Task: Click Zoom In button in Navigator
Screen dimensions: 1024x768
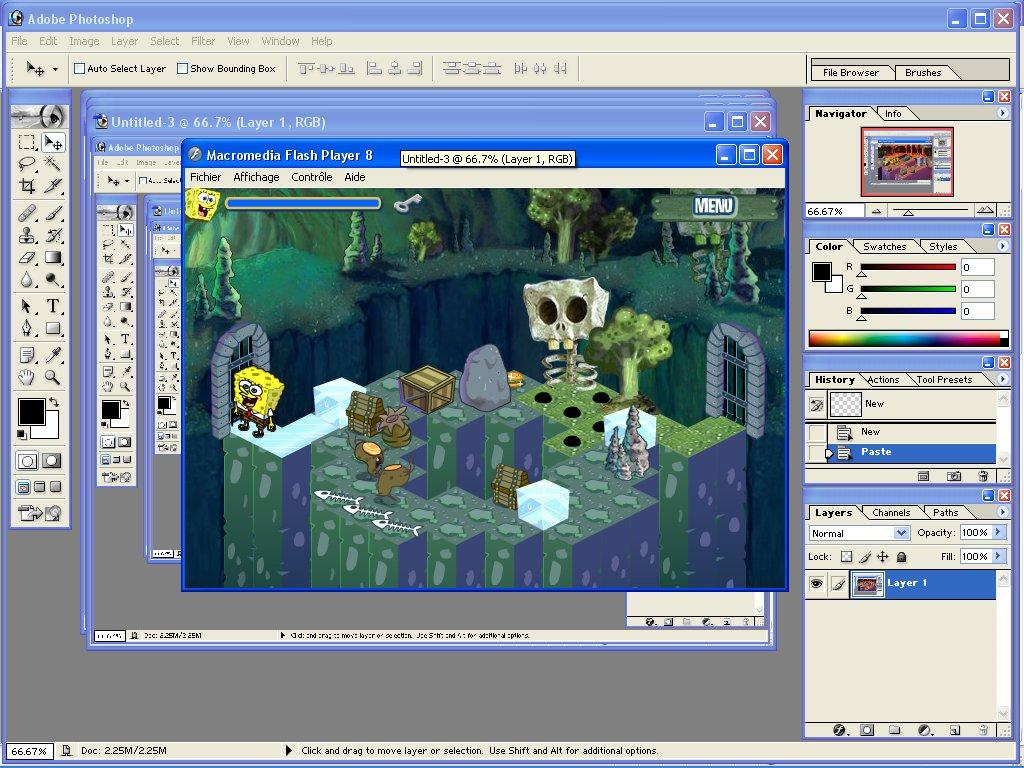Action: point(985,211)
